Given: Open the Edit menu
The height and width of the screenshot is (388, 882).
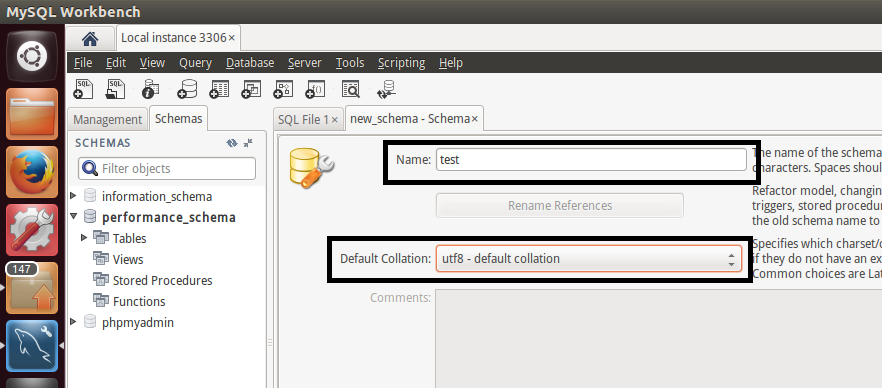Looking at the screenshot, I should click(116, 63).
